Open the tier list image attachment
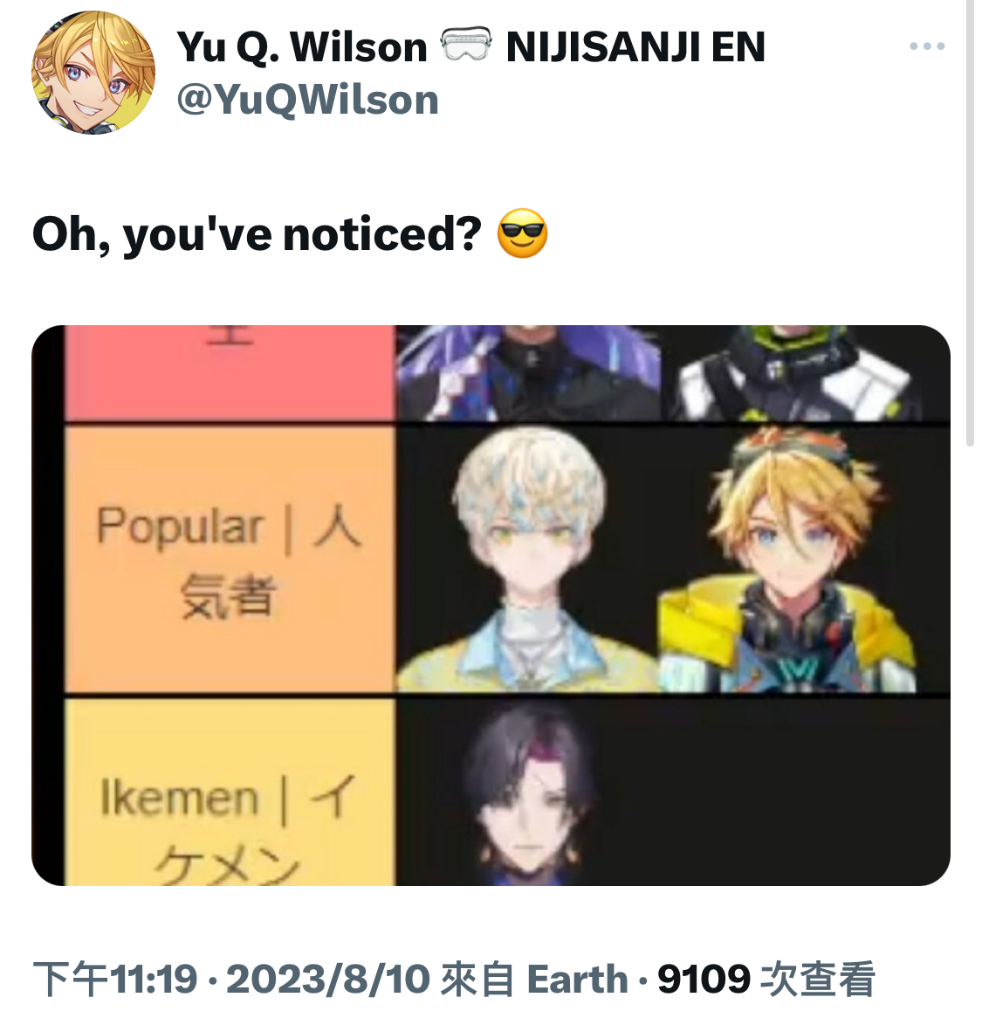This screenshot has height=1024, width=982. pos(491,605)
